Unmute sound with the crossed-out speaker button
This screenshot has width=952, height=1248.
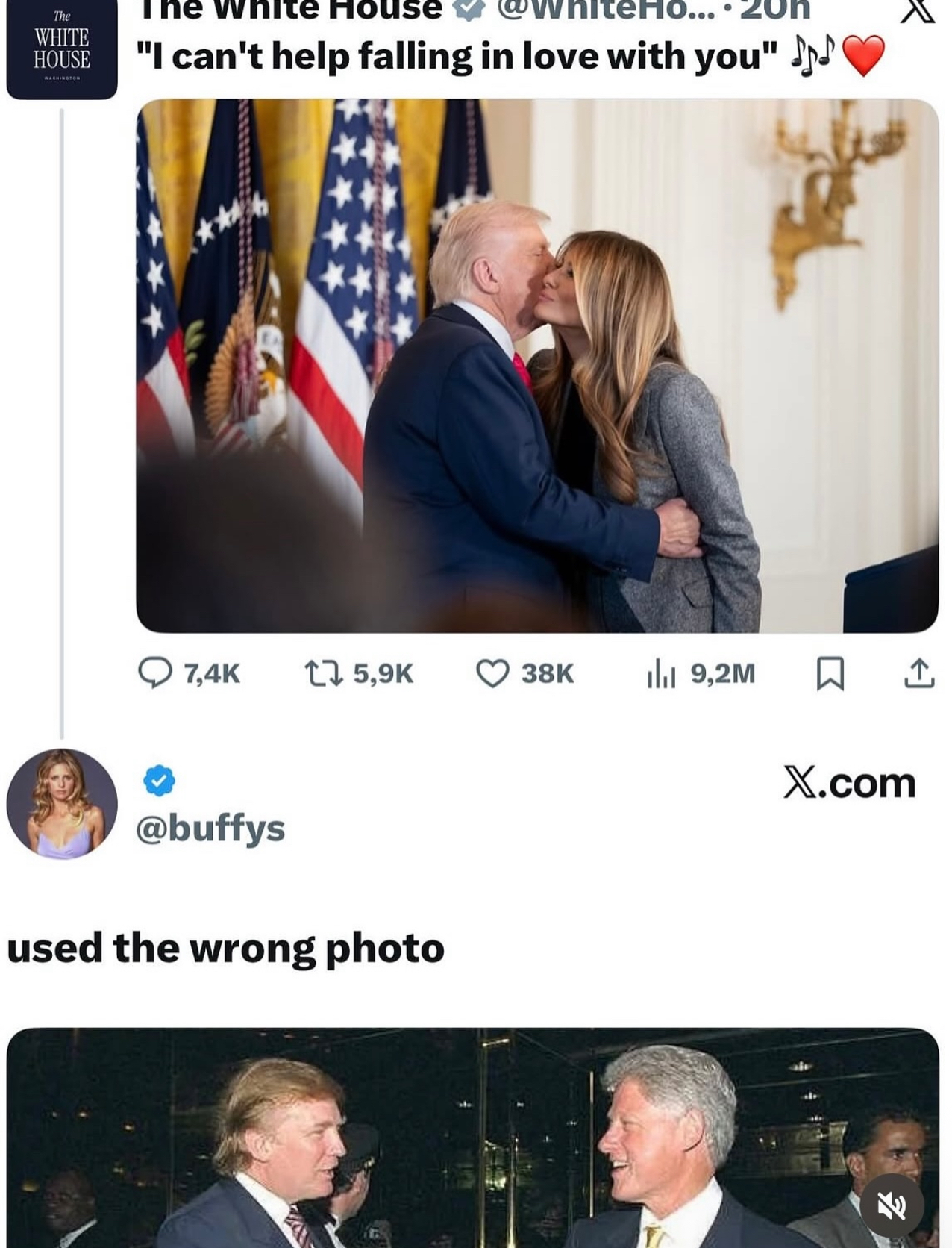(x=891, y=1204)
